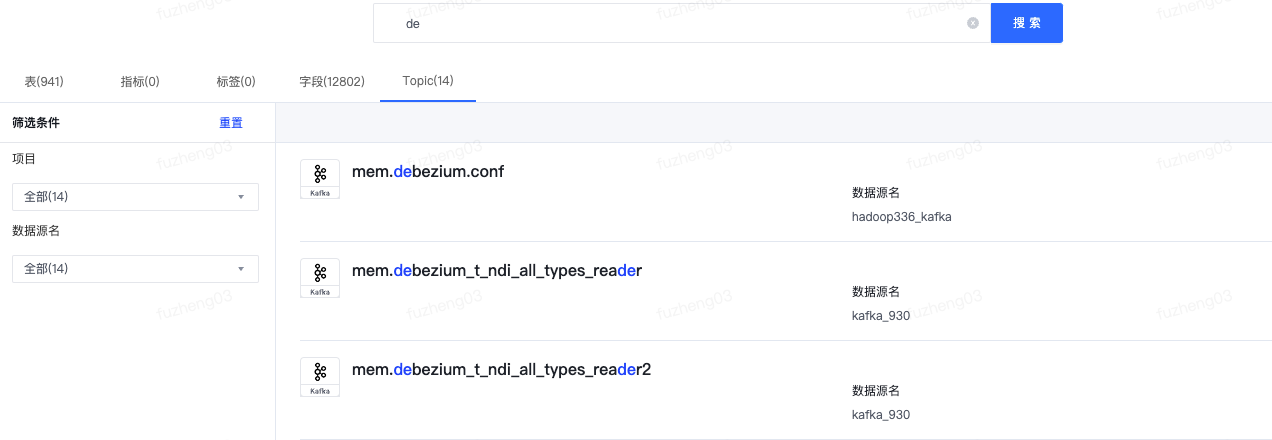This screenshot has width=1272, height=440.
Task: Click the Kafka icon for mem.debezium_t_ndi_all_types_reader2
Action: [320, 377]
